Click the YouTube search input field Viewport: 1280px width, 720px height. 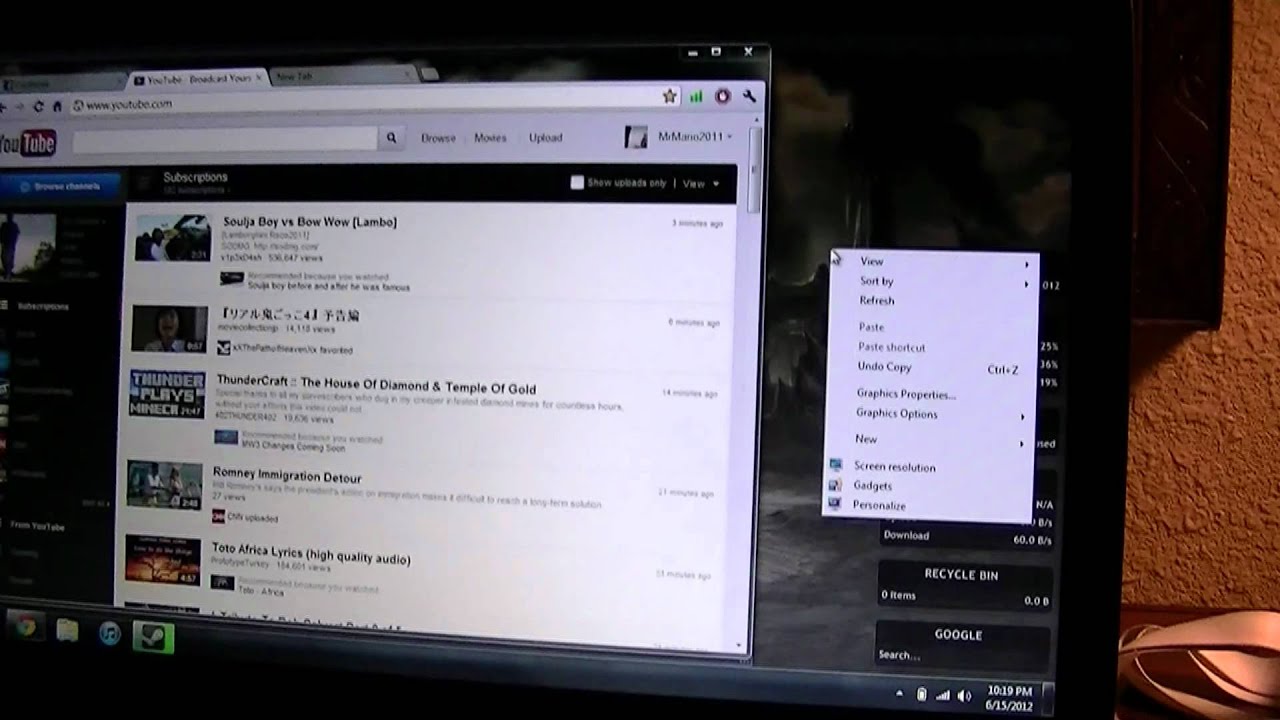coord(225,140)
